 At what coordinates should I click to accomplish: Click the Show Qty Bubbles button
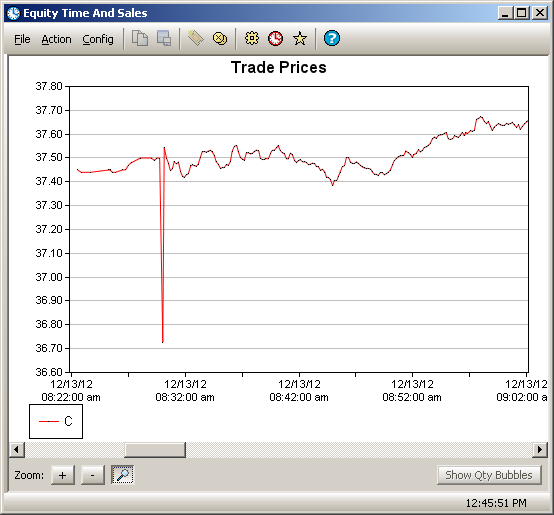pos(489,475)
